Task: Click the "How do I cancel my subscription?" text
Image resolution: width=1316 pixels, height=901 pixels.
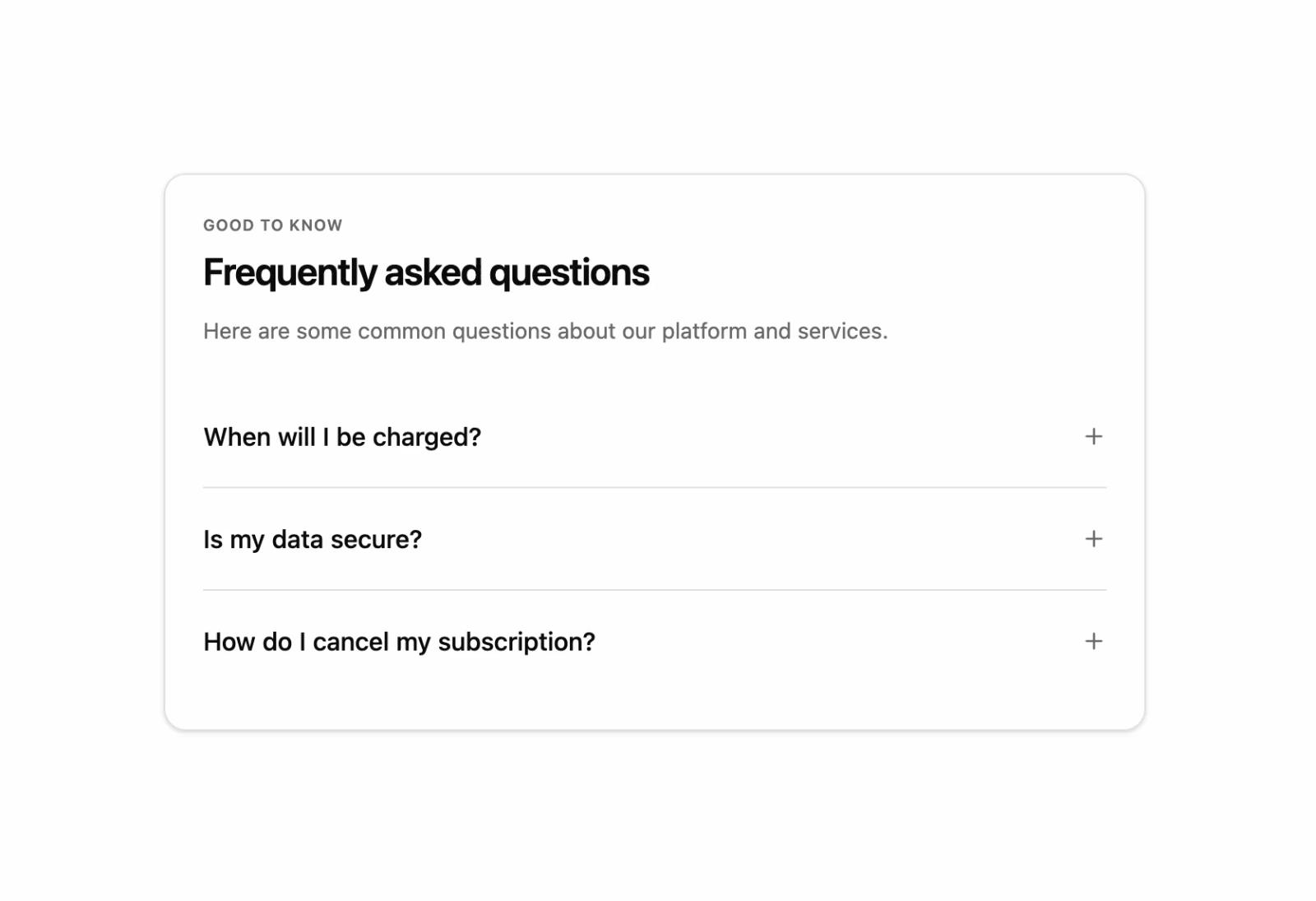Action: [399, 642]
